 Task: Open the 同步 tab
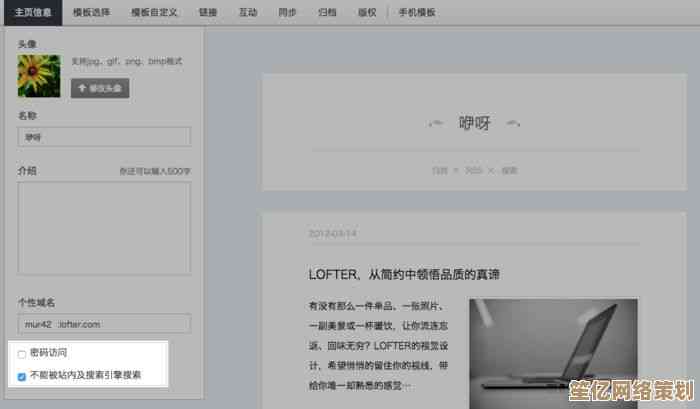click(289, 12)
